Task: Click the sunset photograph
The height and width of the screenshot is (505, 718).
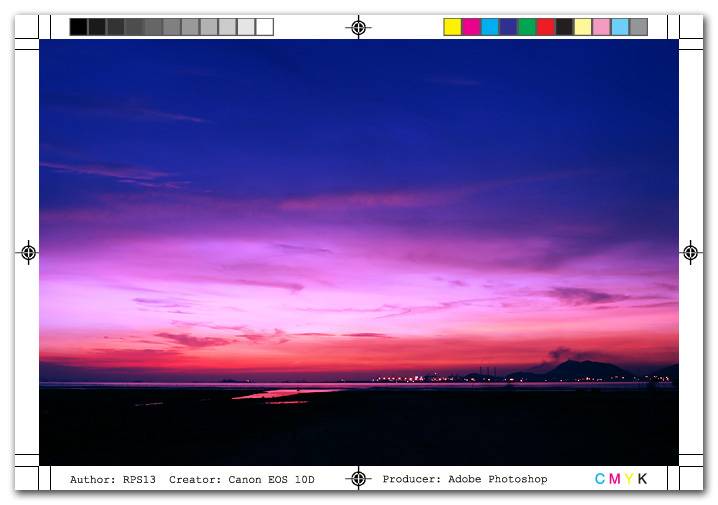Action: (x=359, y=252)
